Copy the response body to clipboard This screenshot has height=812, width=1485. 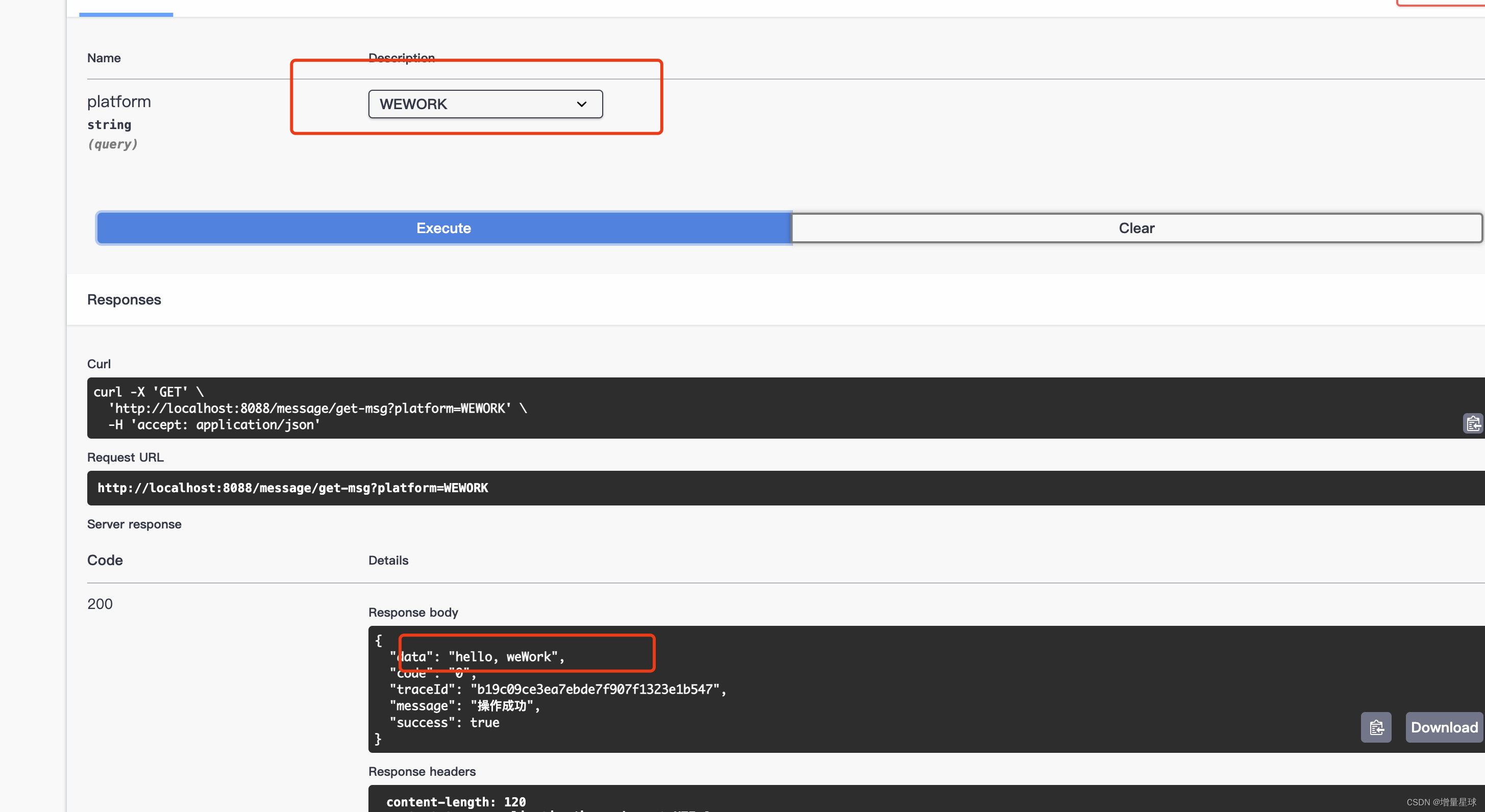(x=1376, y=727)
